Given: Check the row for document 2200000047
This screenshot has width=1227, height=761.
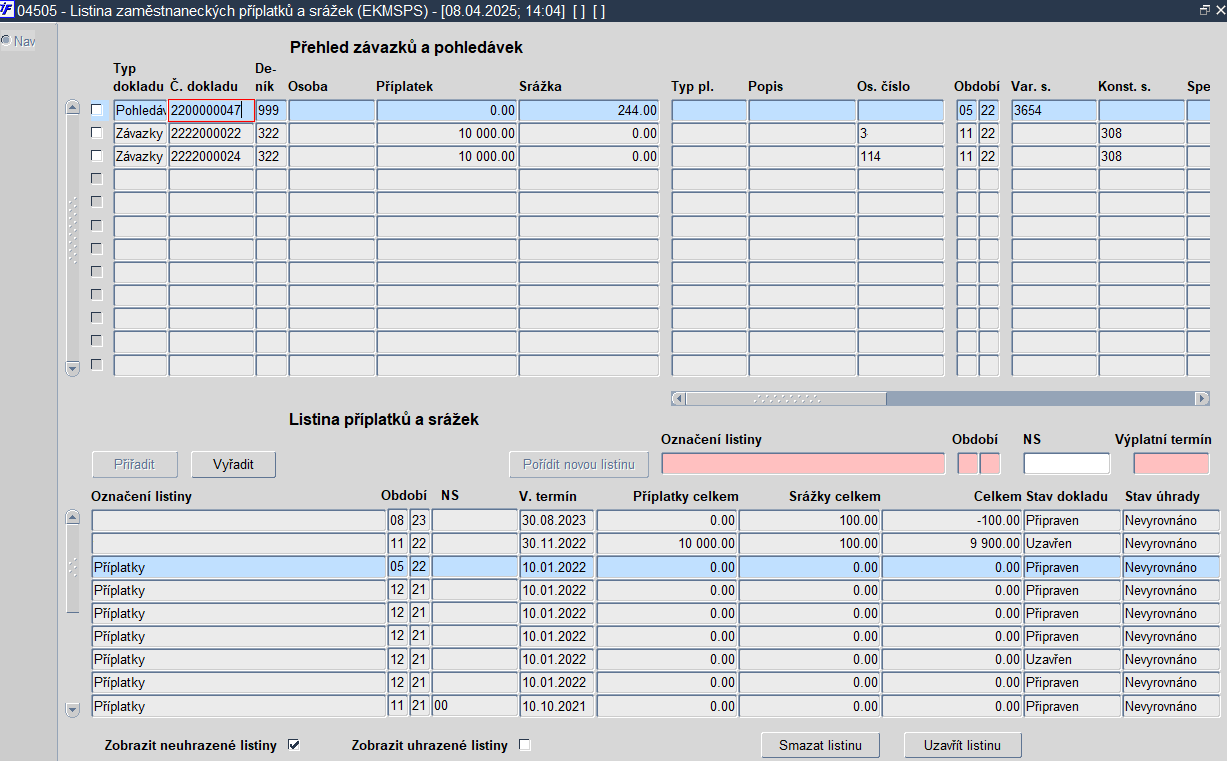Looking at the screenshot, I should click(x=97, y=110).
